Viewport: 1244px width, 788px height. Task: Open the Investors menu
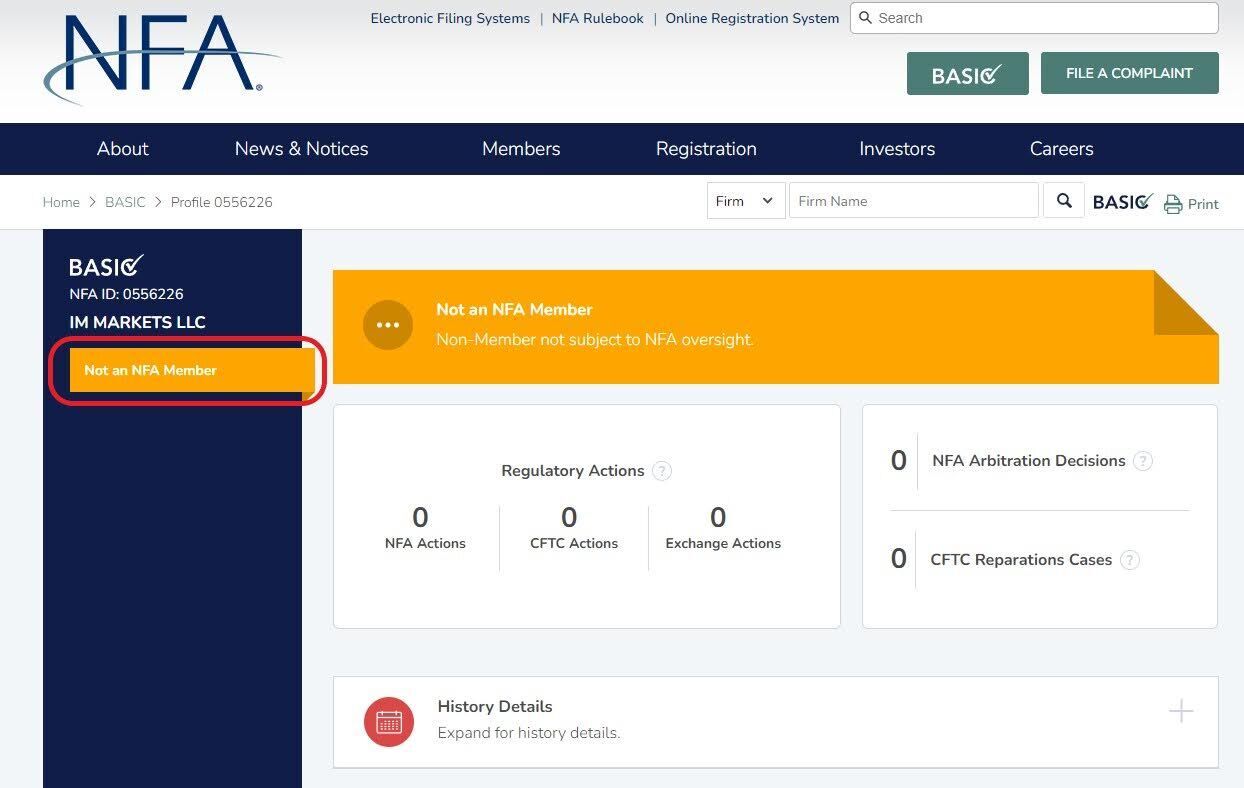897,149
